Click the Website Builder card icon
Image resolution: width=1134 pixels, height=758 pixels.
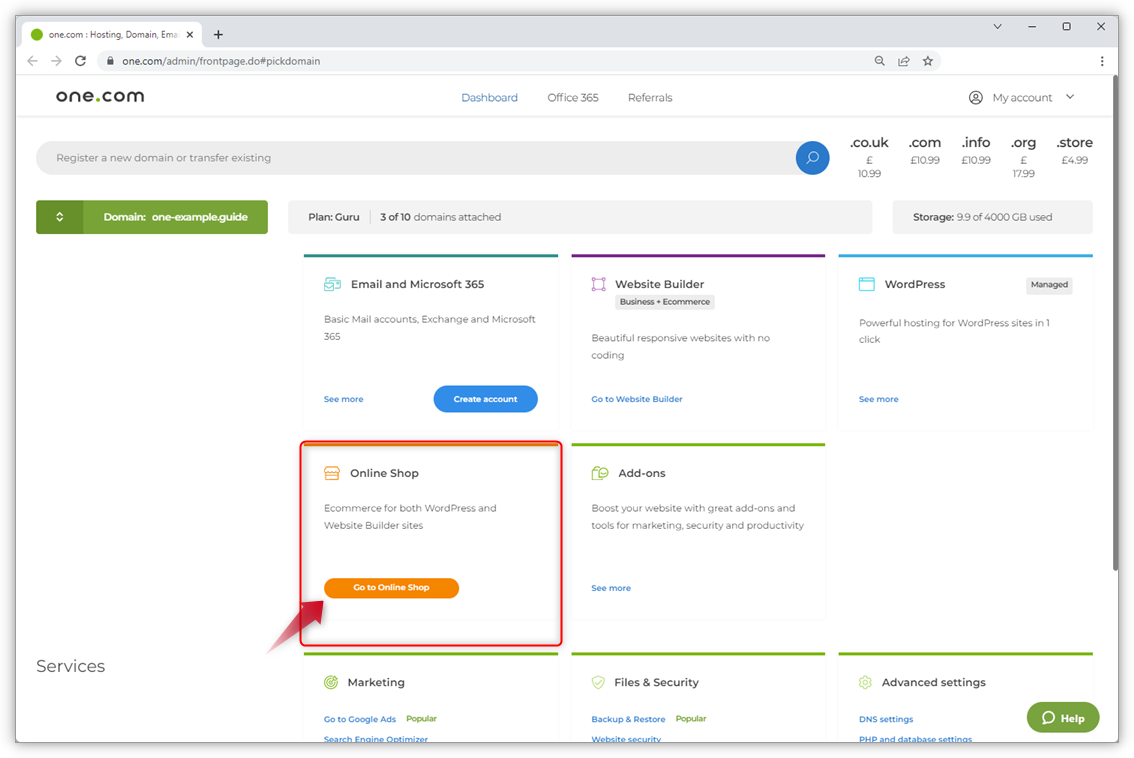[x=598, y=284]
